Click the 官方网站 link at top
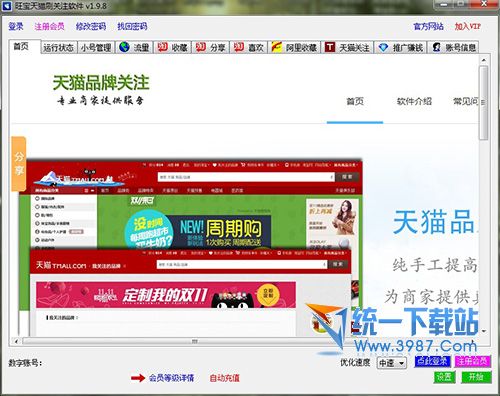Image resolution: width=500 pixels, height=396 pixels. coord(428,26)
